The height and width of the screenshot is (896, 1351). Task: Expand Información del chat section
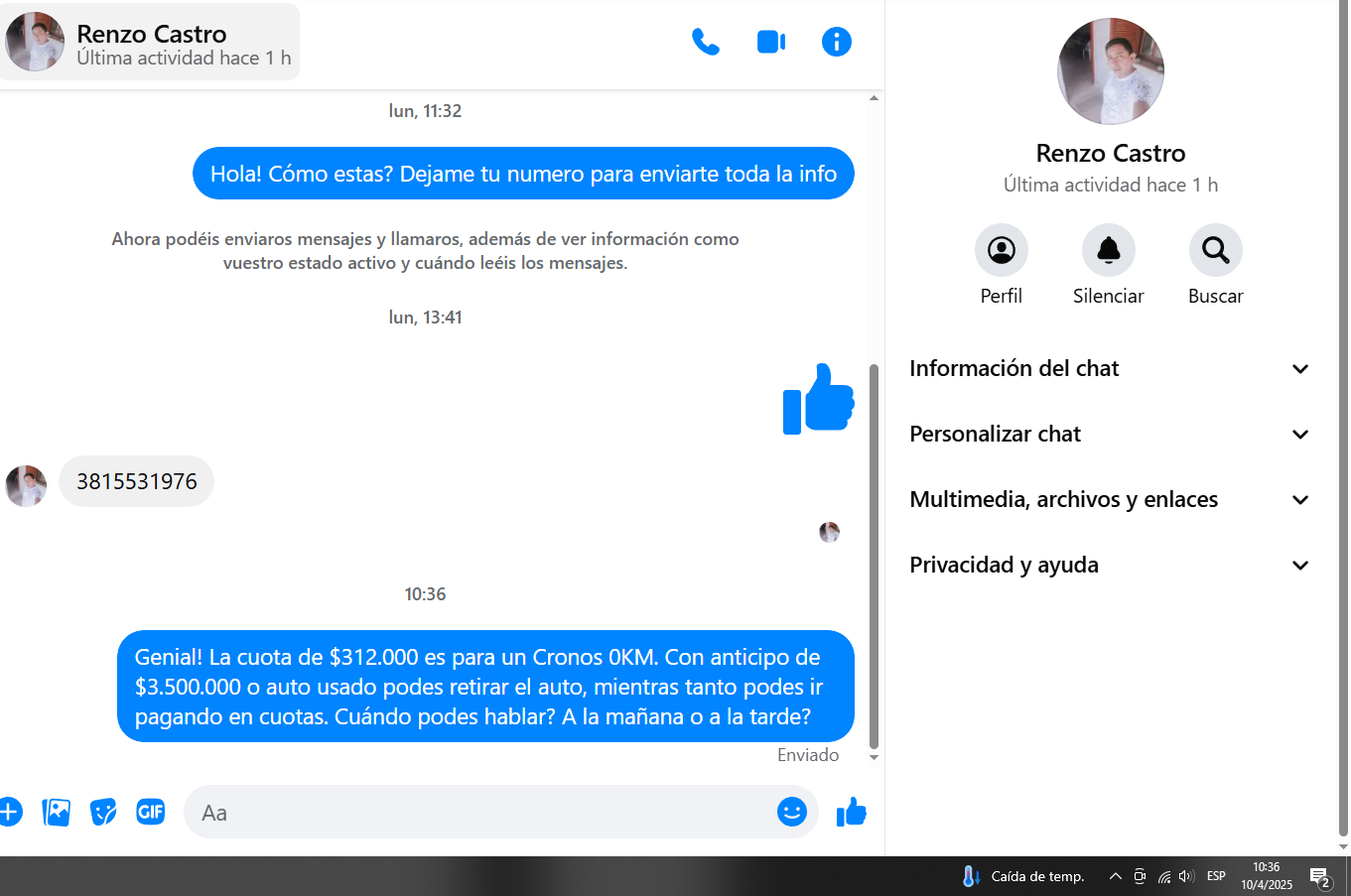(x=1109, y=368)
